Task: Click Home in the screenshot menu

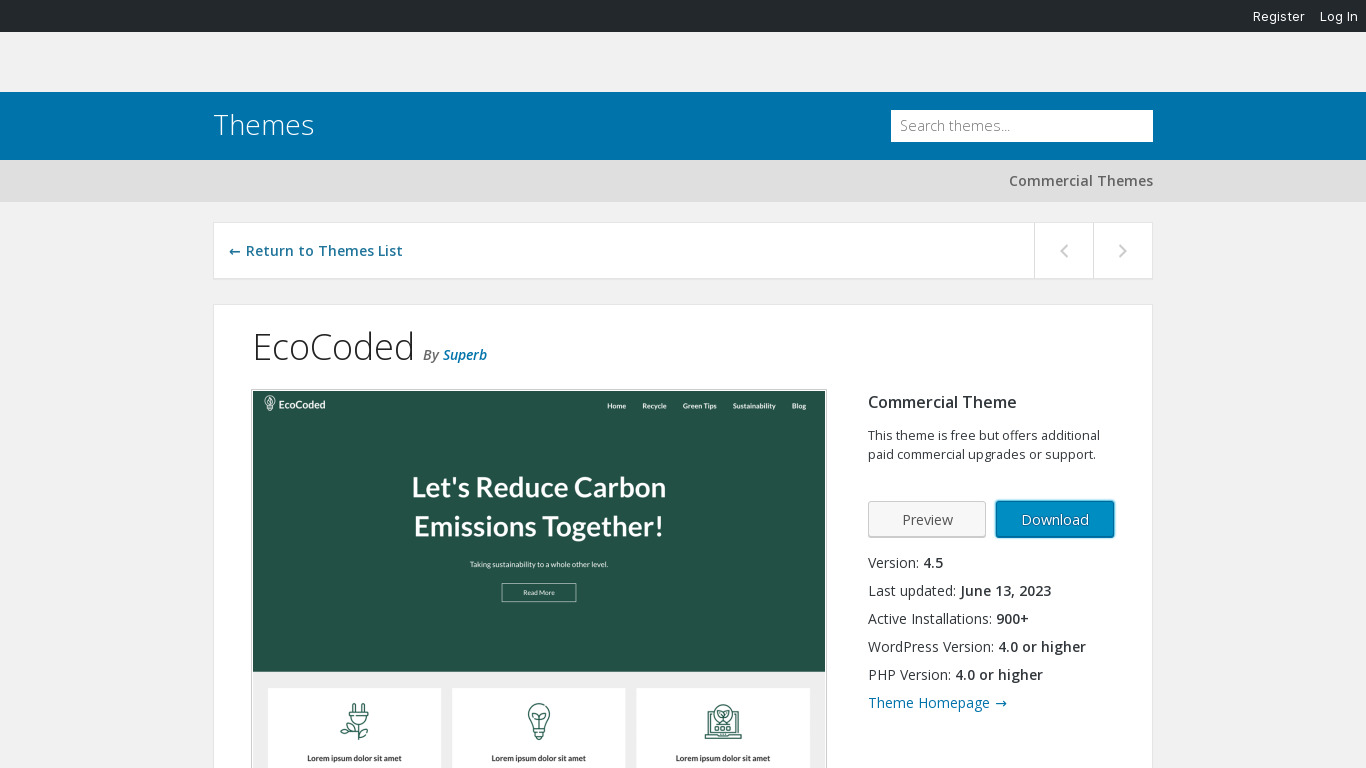Action: [617, 406]
